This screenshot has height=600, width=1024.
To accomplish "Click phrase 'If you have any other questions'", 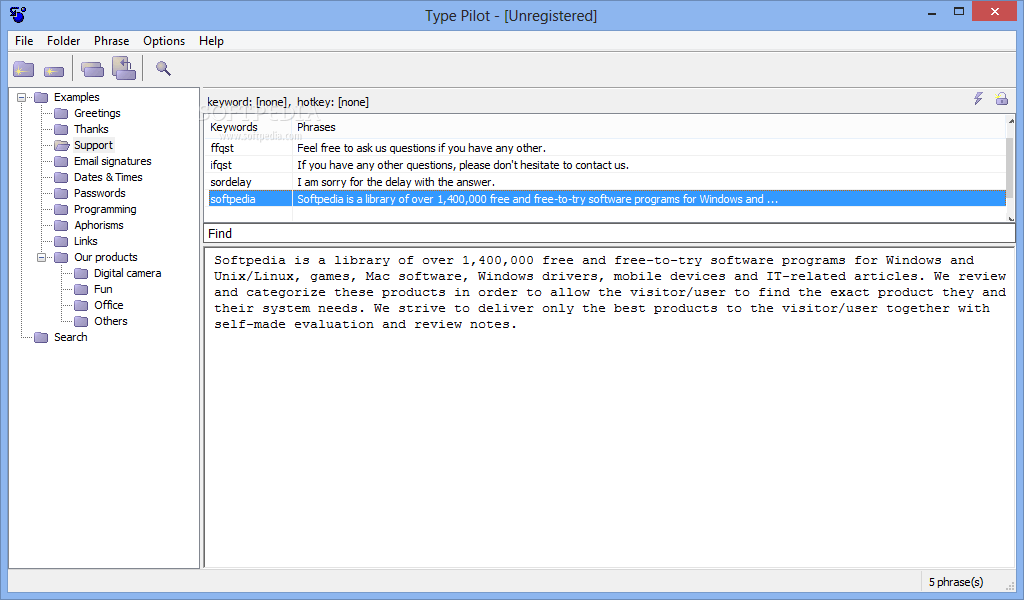I will tap(463, 165).
